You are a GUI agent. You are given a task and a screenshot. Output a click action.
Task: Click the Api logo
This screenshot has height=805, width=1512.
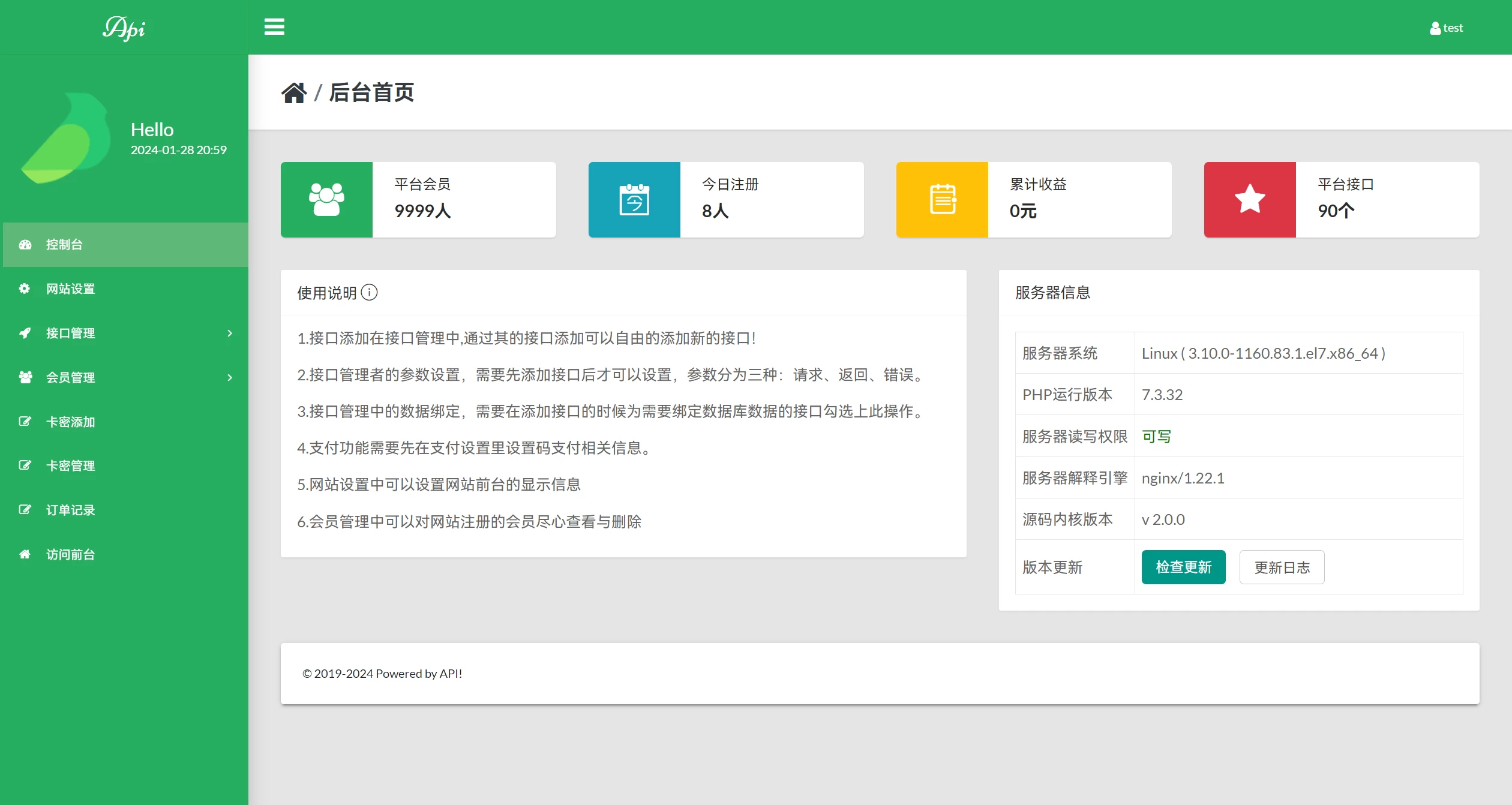point(124,28)
